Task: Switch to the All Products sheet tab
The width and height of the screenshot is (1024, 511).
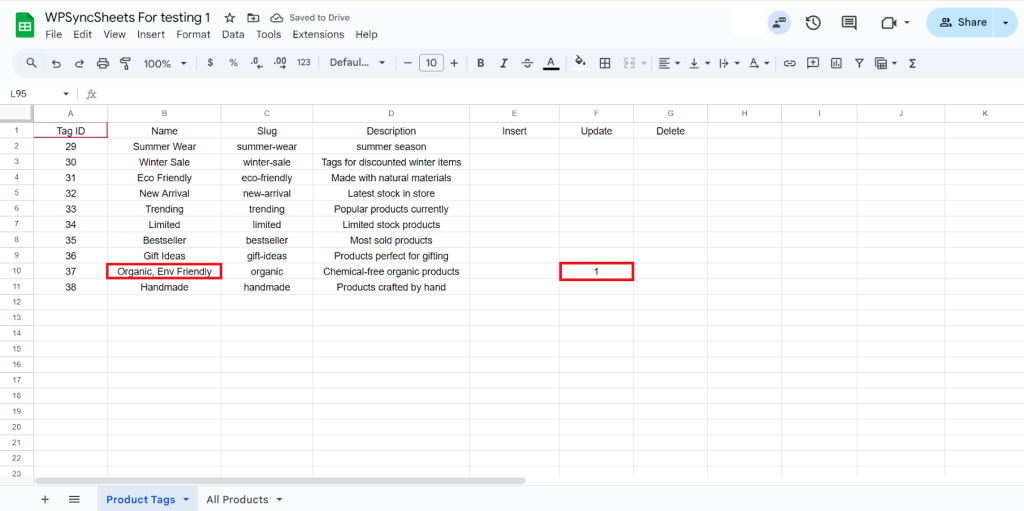Action: 237,499
